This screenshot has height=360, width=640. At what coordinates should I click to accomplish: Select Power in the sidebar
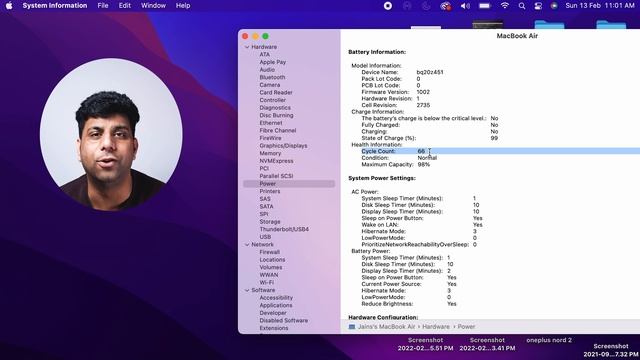click(289, 184)
